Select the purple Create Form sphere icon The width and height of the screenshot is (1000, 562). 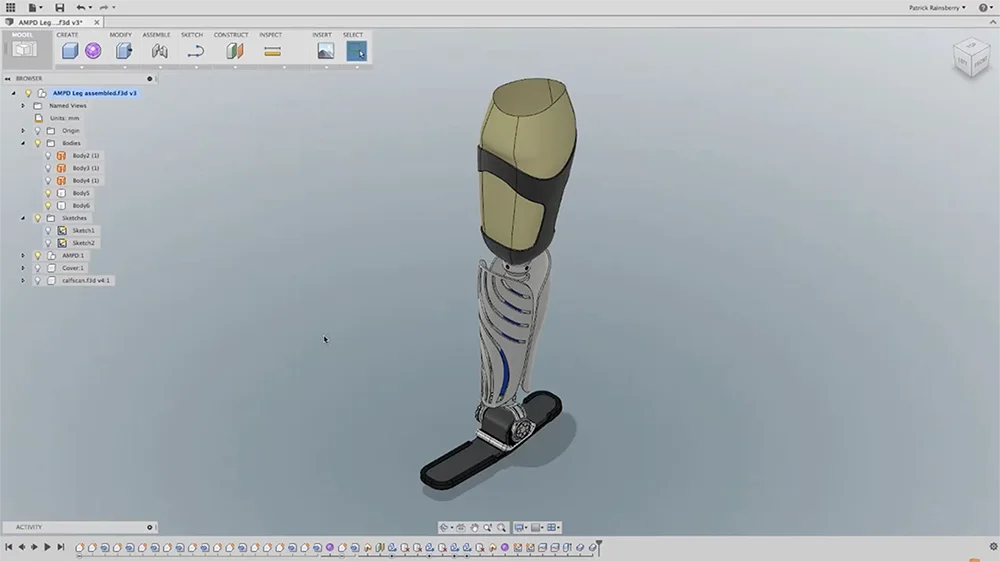[93, 50]
